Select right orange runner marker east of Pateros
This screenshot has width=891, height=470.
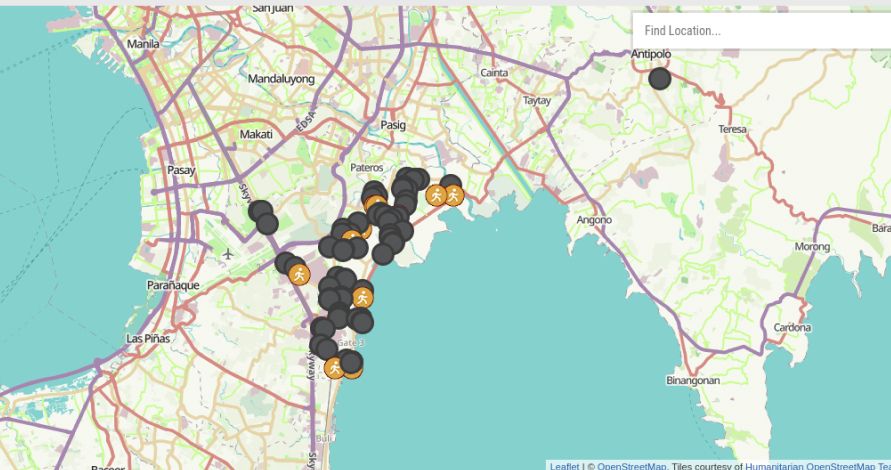click(454, 195)
